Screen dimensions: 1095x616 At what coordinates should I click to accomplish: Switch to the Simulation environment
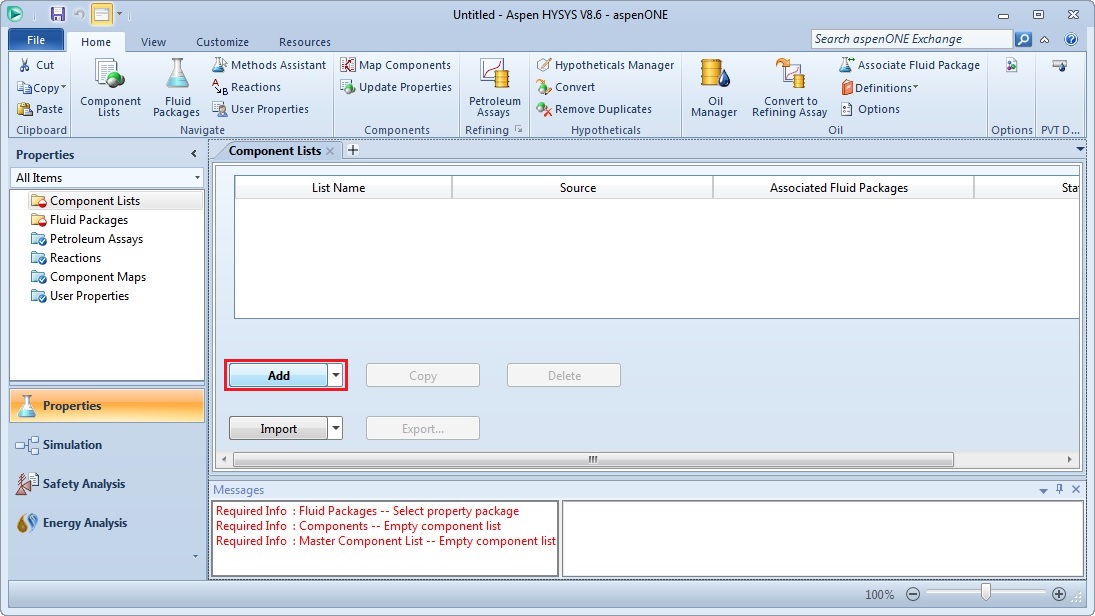pyautogui.click(x=72, y=445)
